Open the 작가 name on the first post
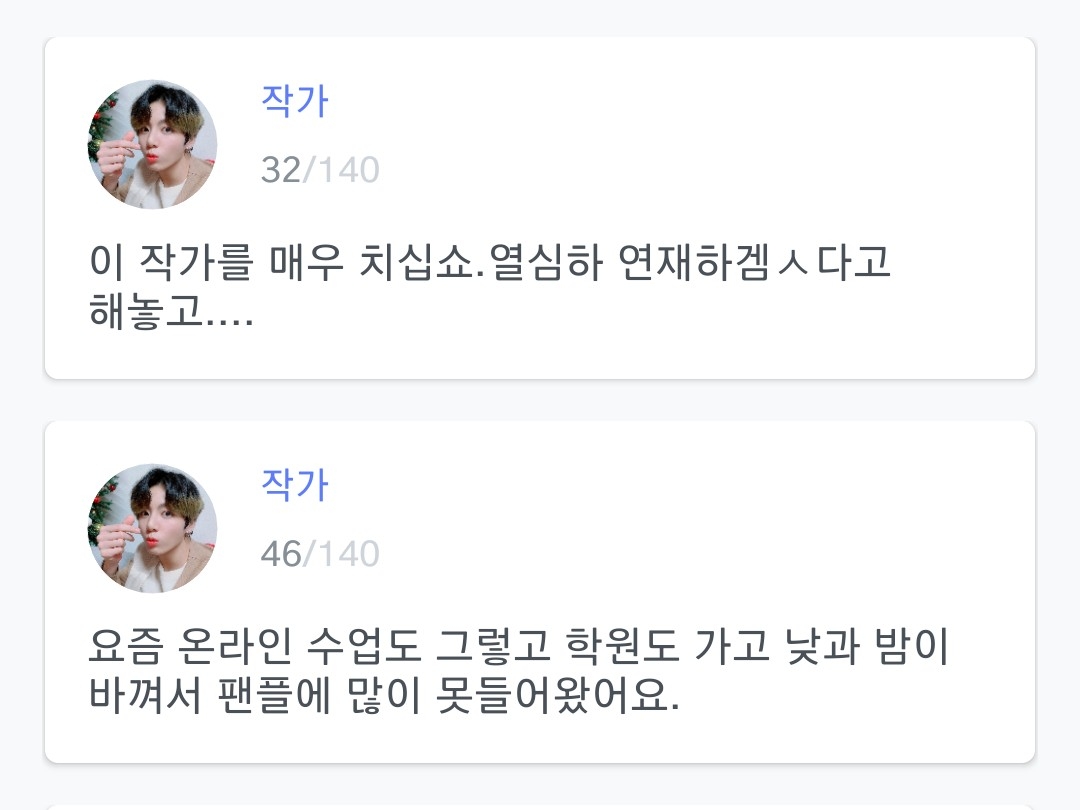 tap(294, 101)
